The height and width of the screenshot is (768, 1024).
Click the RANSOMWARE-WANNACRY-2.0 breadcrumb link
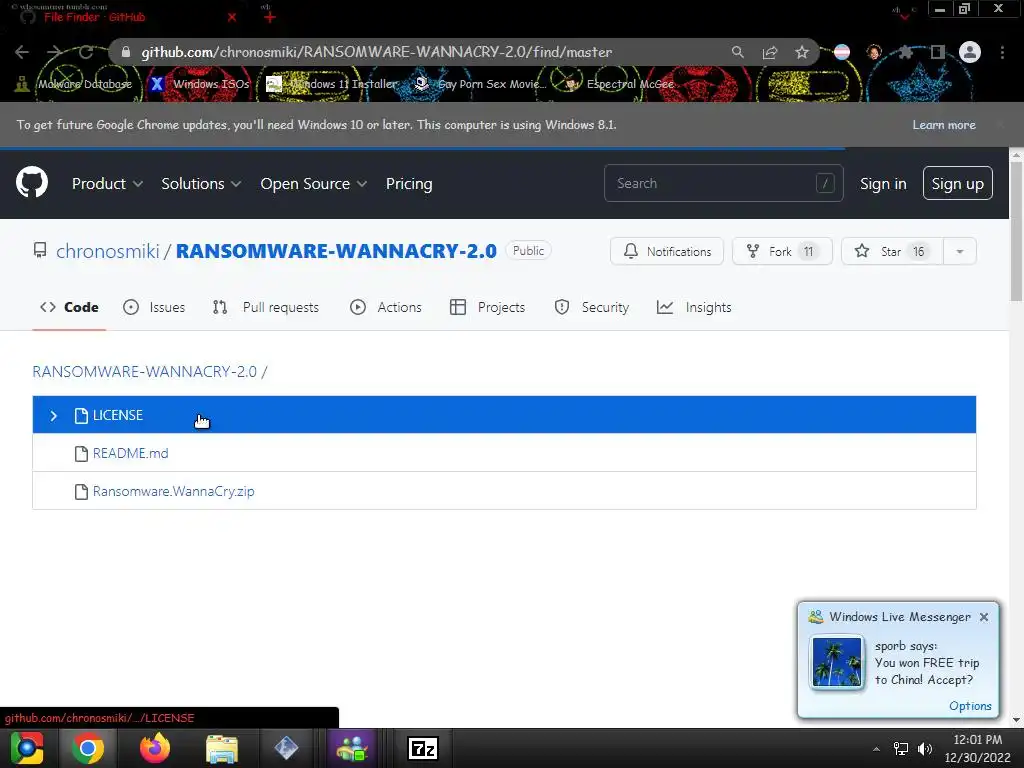pyautogui.click(x=144, y=372)
